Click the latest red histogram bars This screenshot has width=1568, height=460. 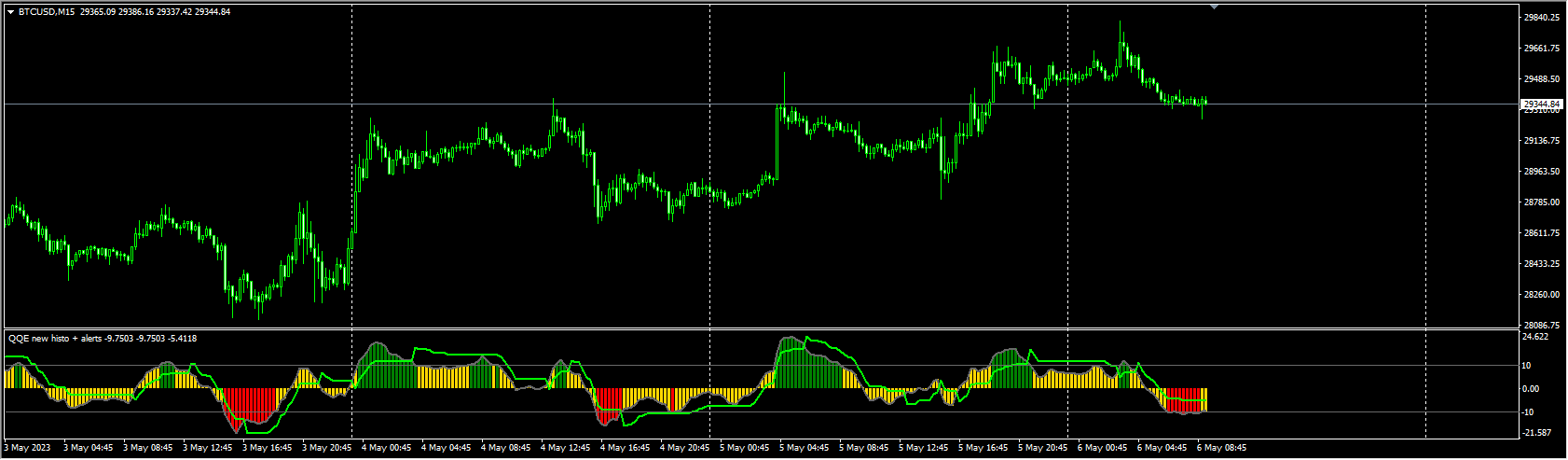point(1186,399)
